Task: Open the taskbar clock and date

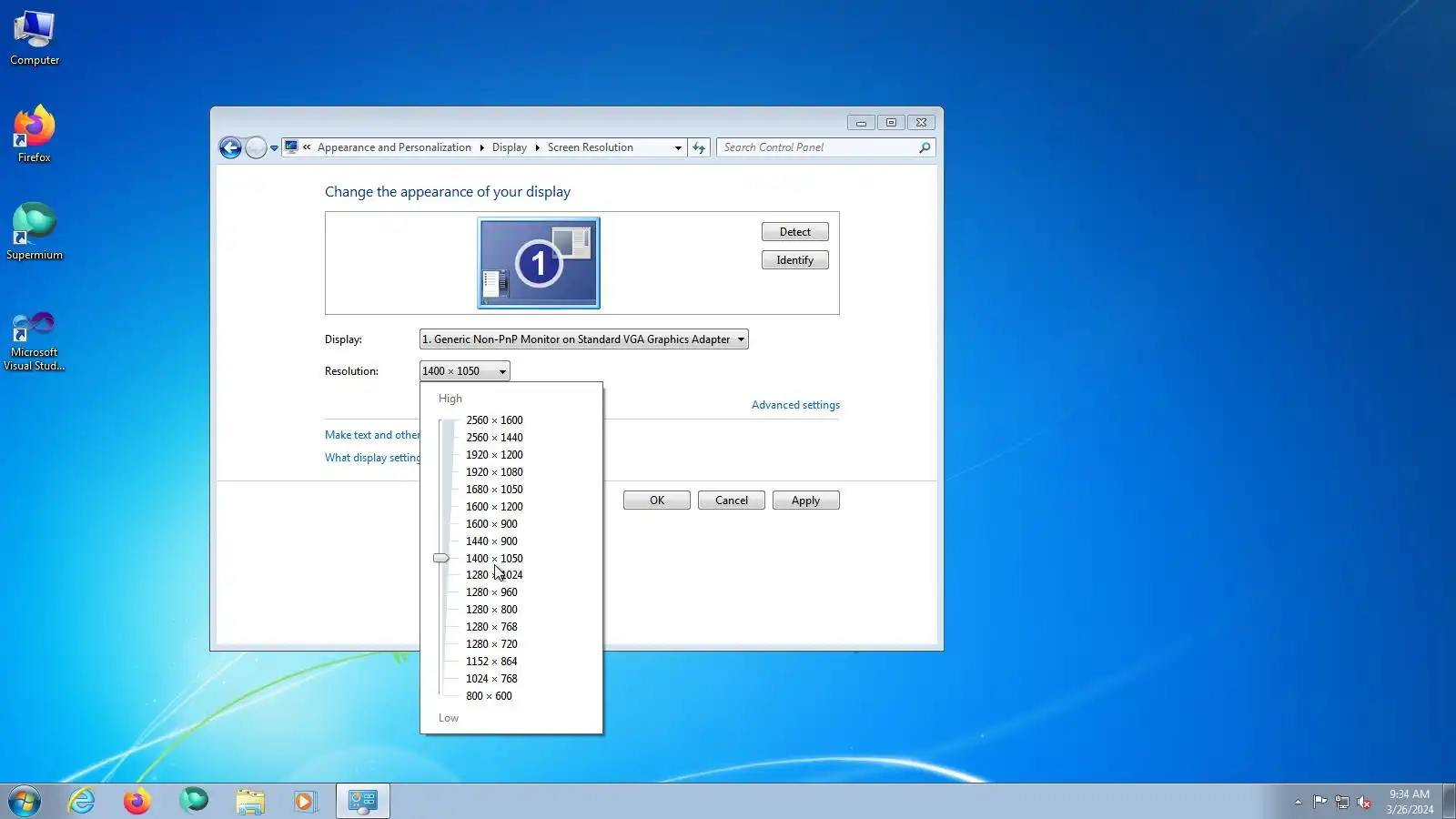Action: [x=1410, y=802]
